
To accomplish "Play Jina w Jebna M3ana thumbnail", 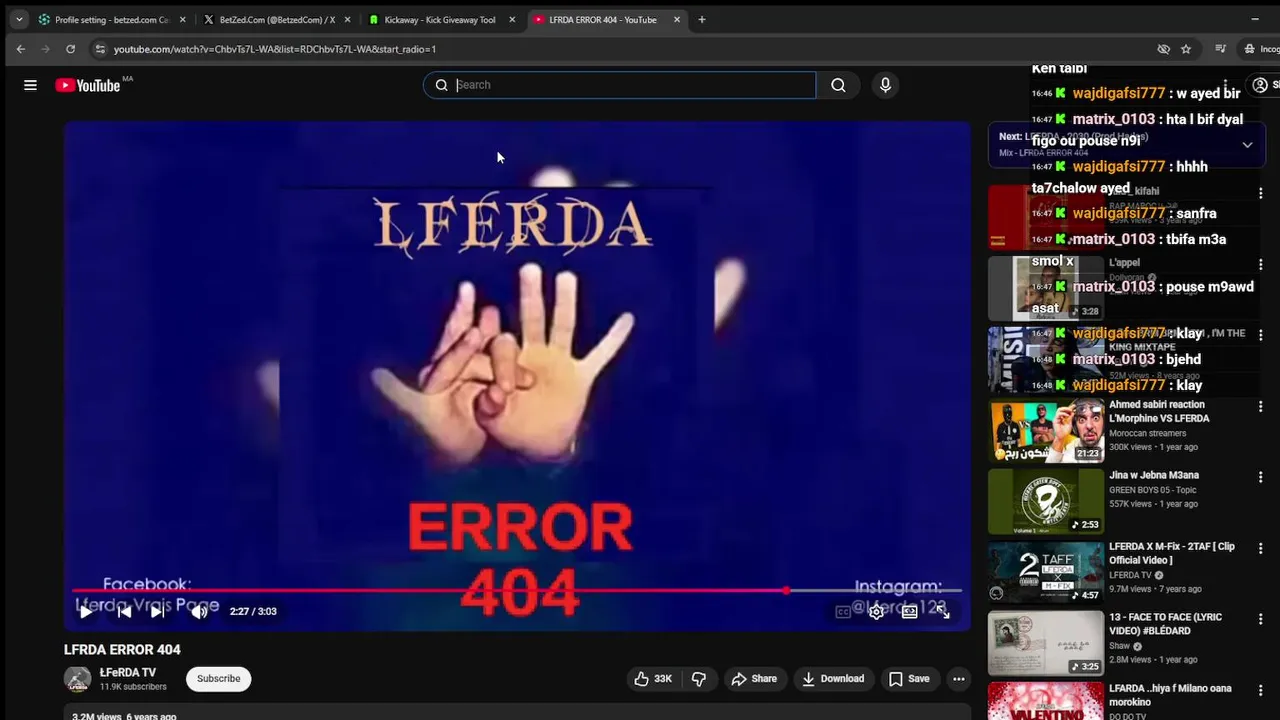I will coord(1046,502).
